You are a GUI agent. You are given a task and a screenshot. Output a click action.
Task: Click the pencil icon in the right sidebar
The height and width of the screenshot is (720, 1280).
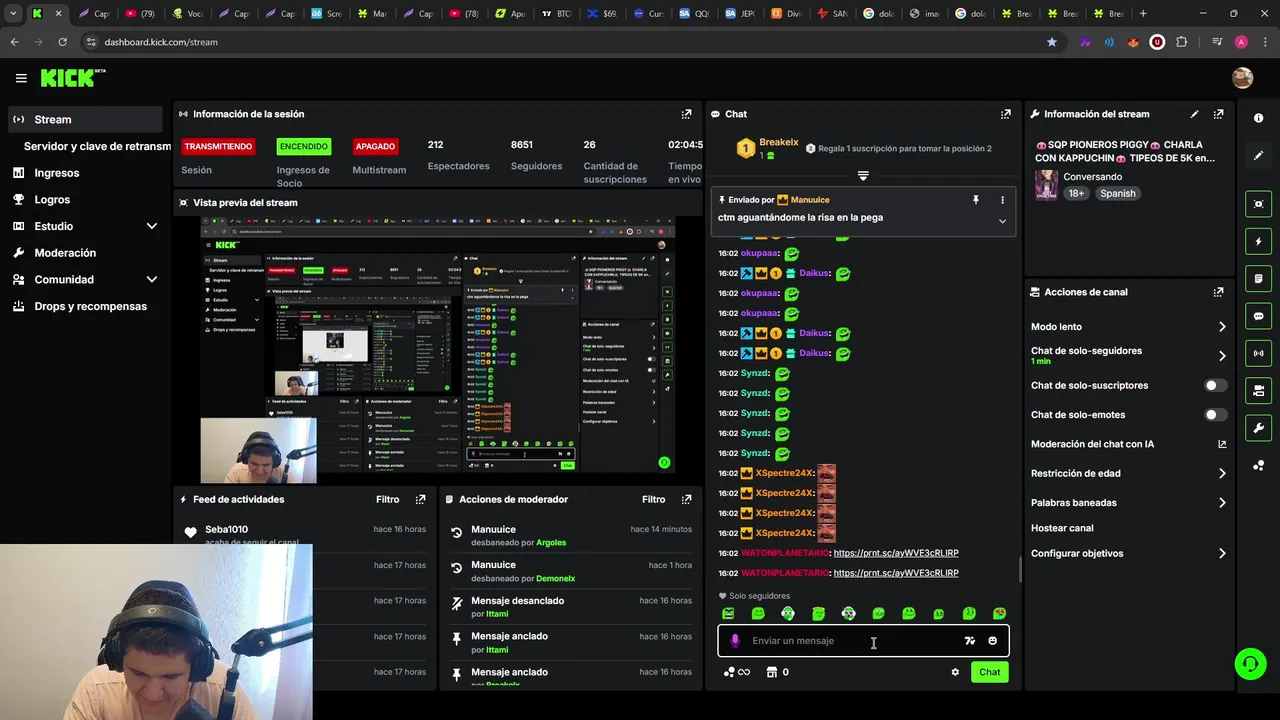pyautogui.click(x=1258, y=155)
